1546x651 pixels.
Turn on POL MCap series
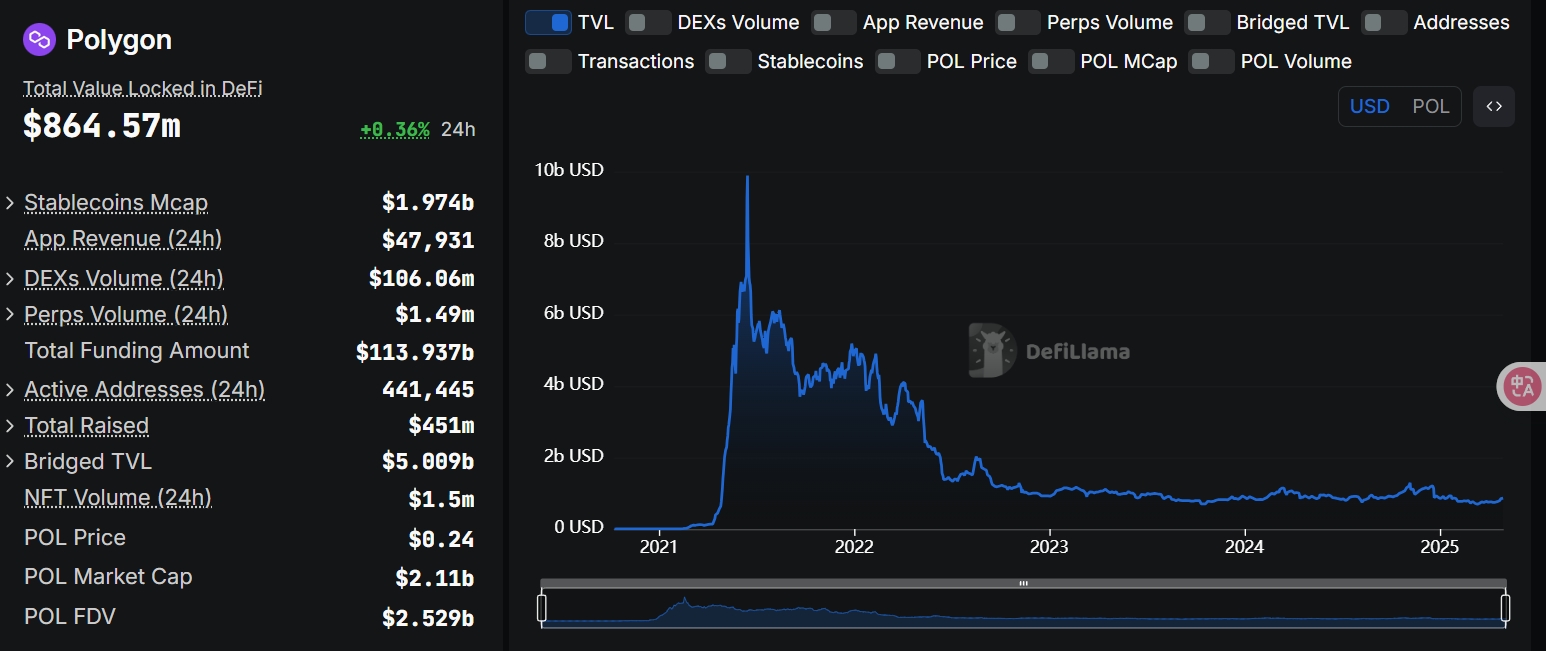click(1051, 61)
